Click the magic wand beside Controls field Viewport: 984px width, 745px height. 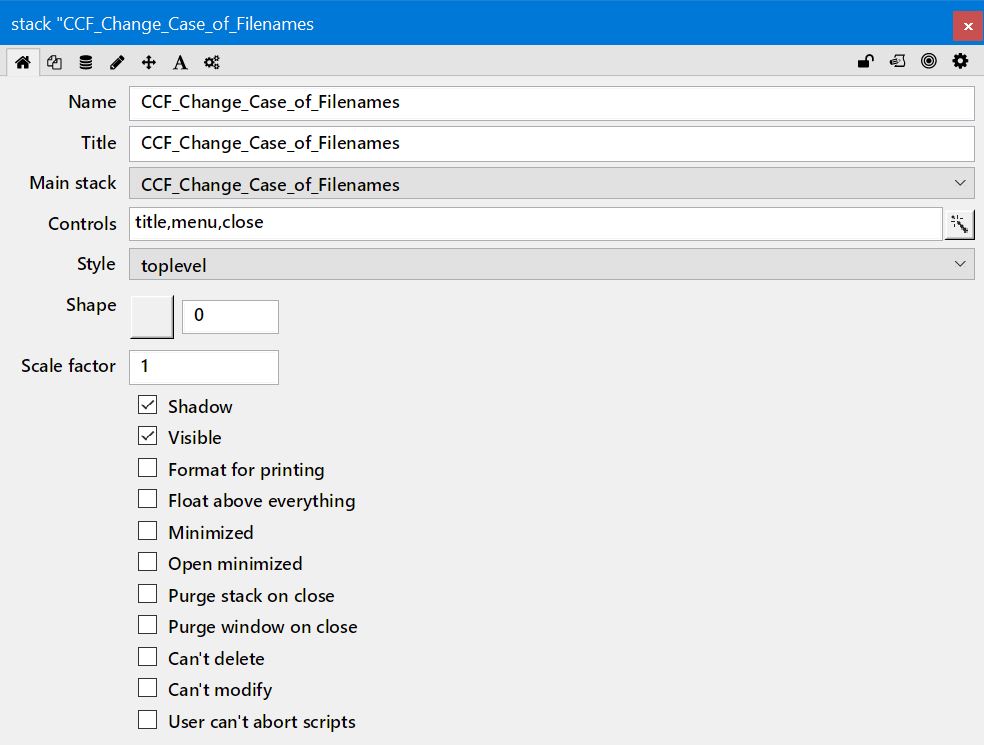tap(959, 224)
